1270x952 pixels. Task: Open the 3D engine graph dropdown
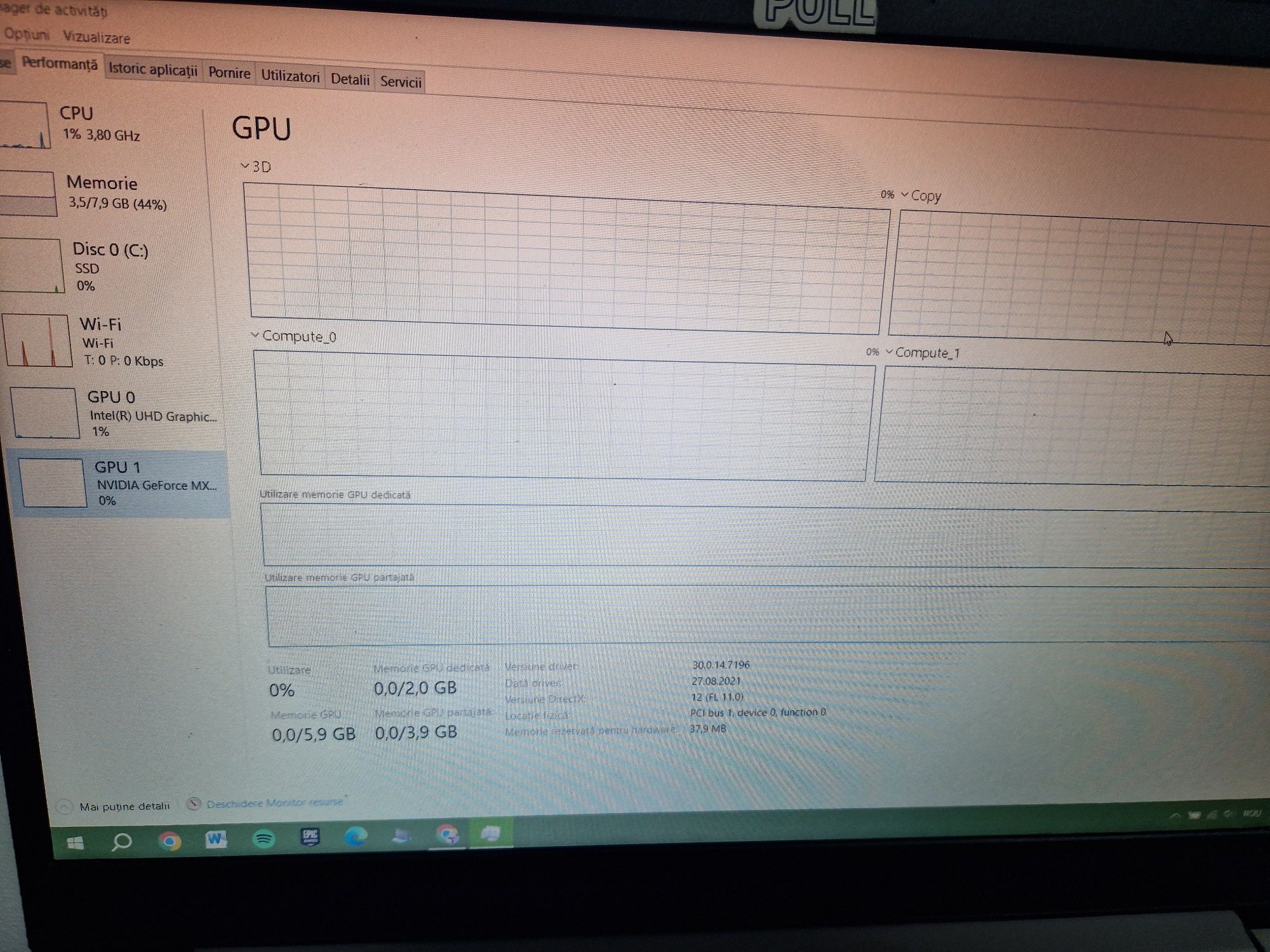pos(256,167)
